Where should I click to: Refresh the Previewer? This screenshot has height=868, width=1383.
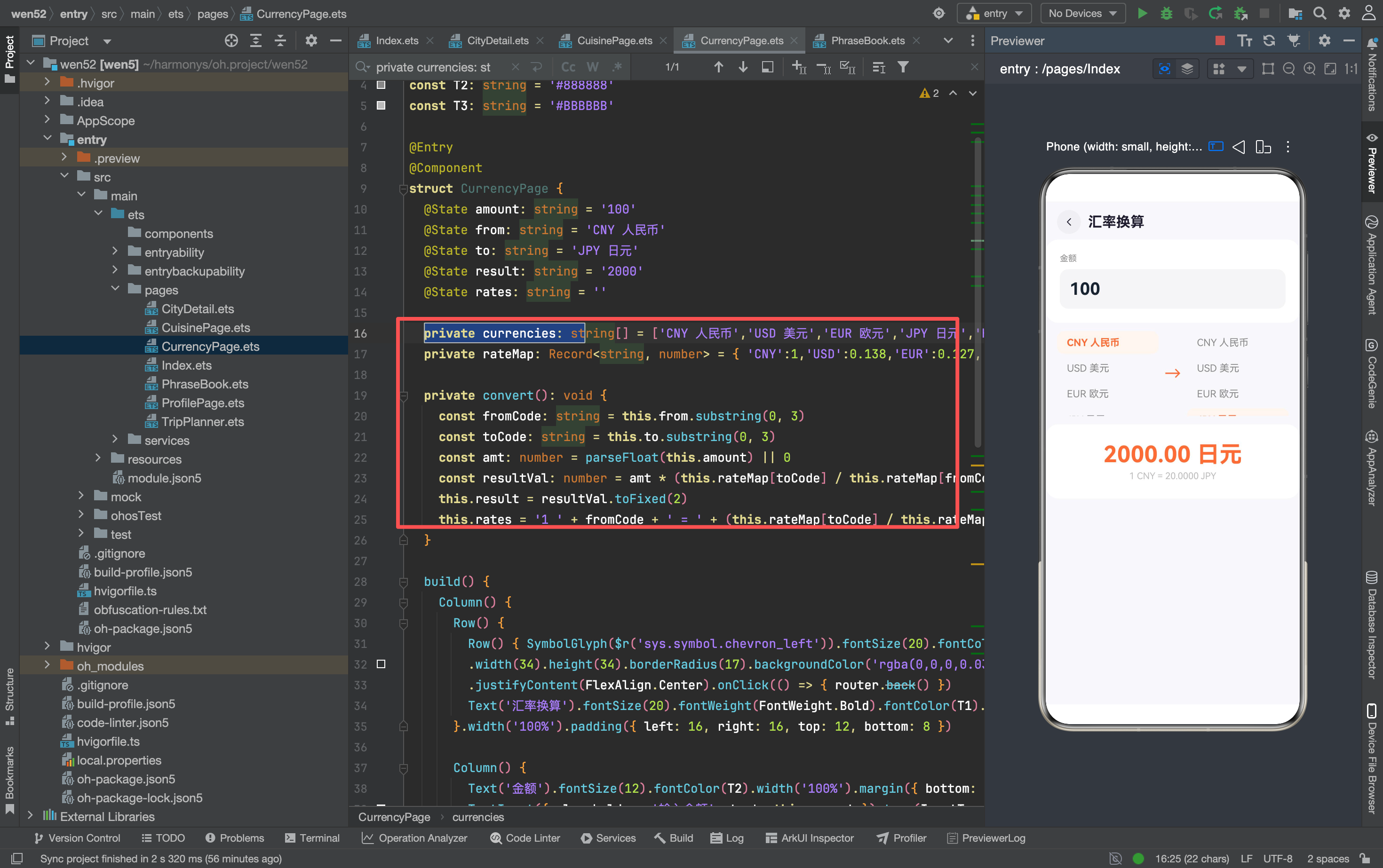[x=1269, y=41]
